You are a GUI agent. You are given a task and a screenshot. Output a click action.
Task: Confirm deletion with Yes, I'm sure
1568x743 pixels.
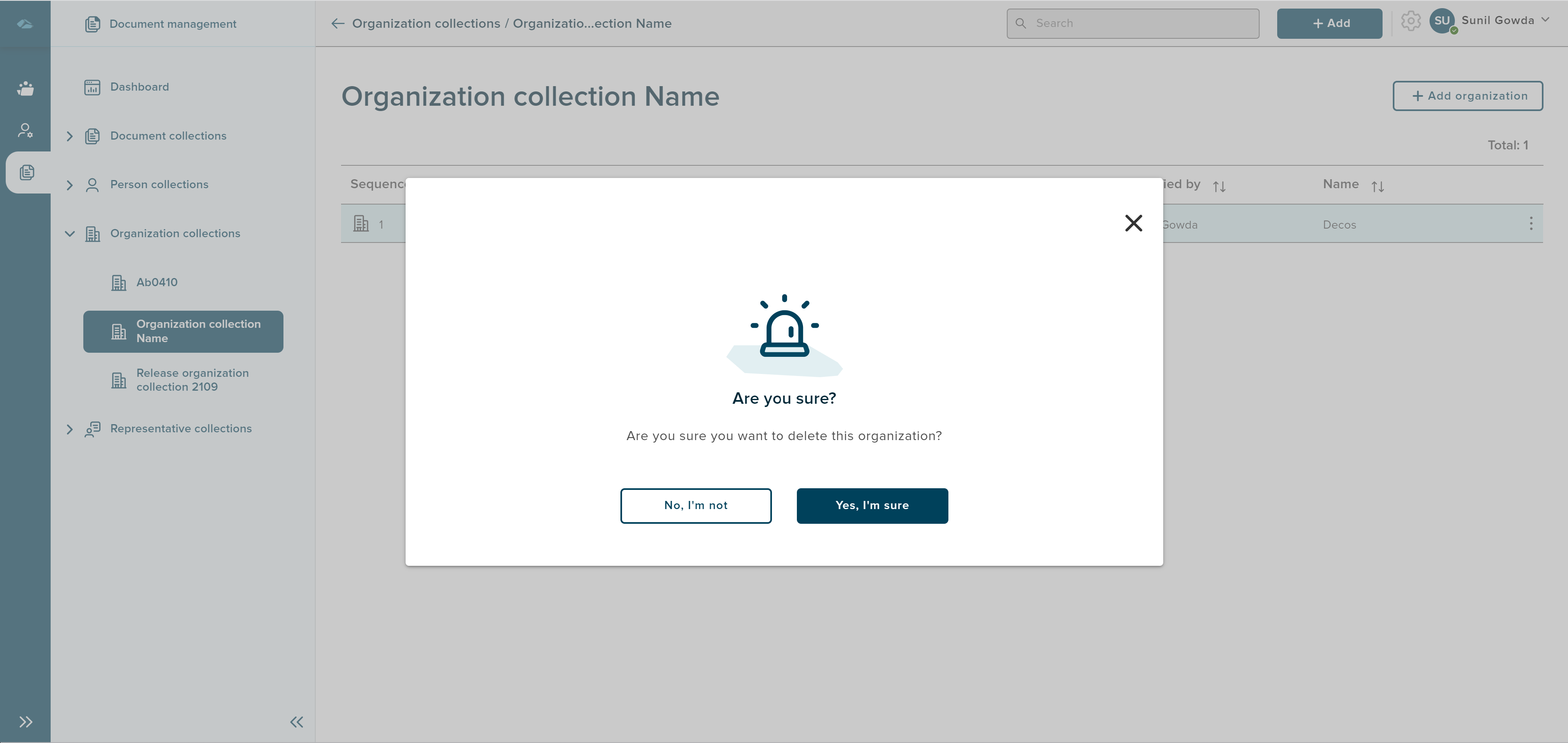pyautogui.click(x=872, y=505)
